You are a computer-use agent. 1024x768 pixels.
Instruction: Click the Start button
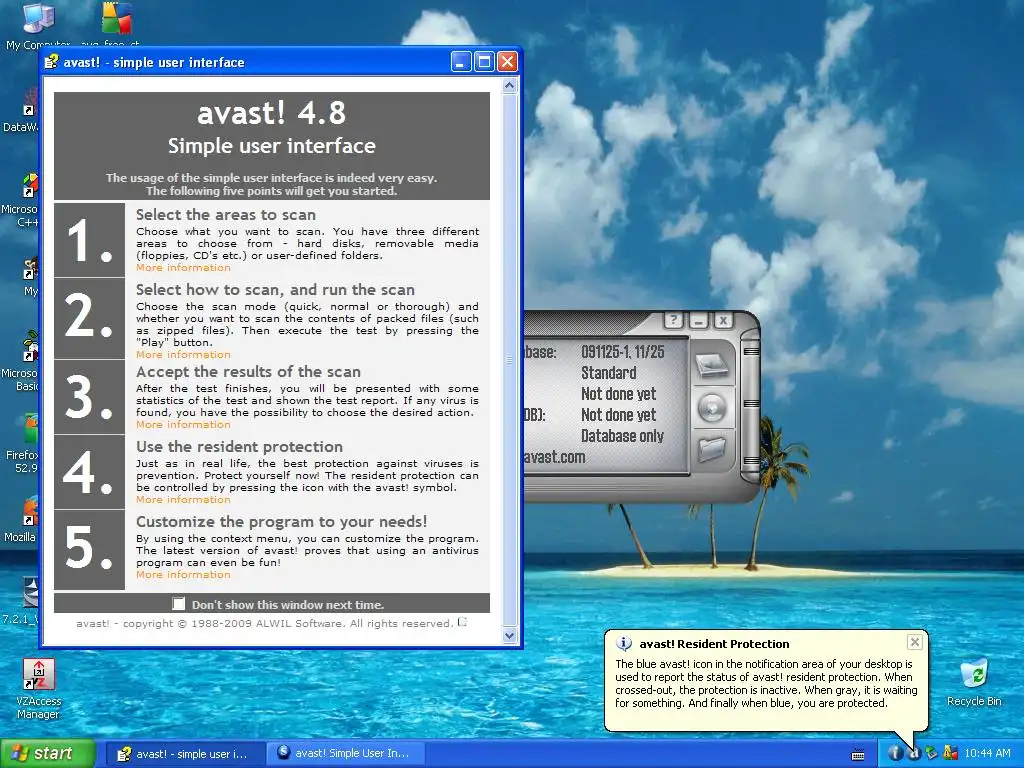[48, 754]
